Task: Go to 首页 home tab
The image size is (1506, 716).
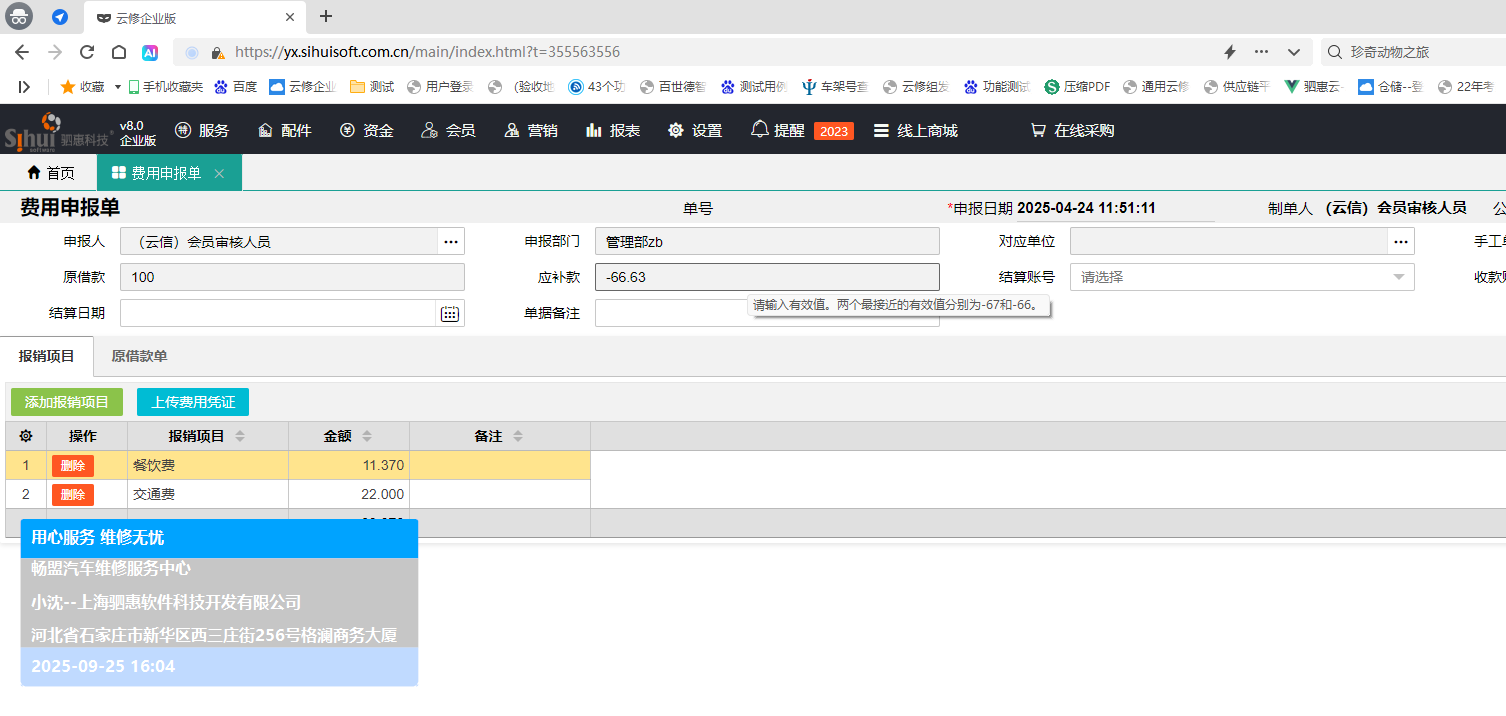Action: coord(50,173)
